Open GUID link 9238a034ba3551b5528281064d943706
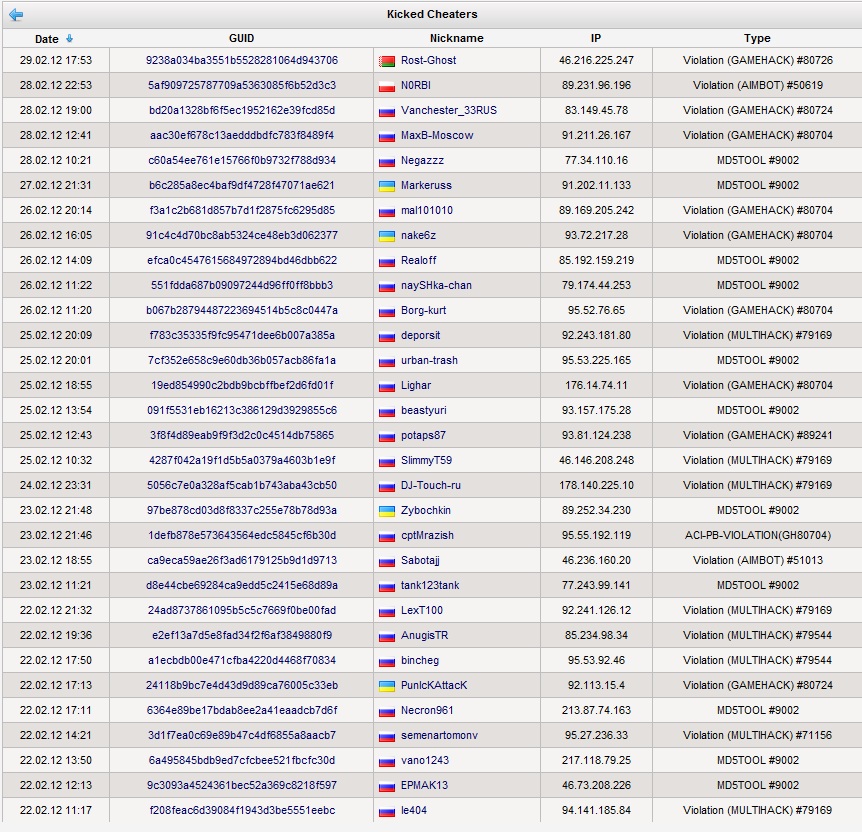 tap(241, 60)
